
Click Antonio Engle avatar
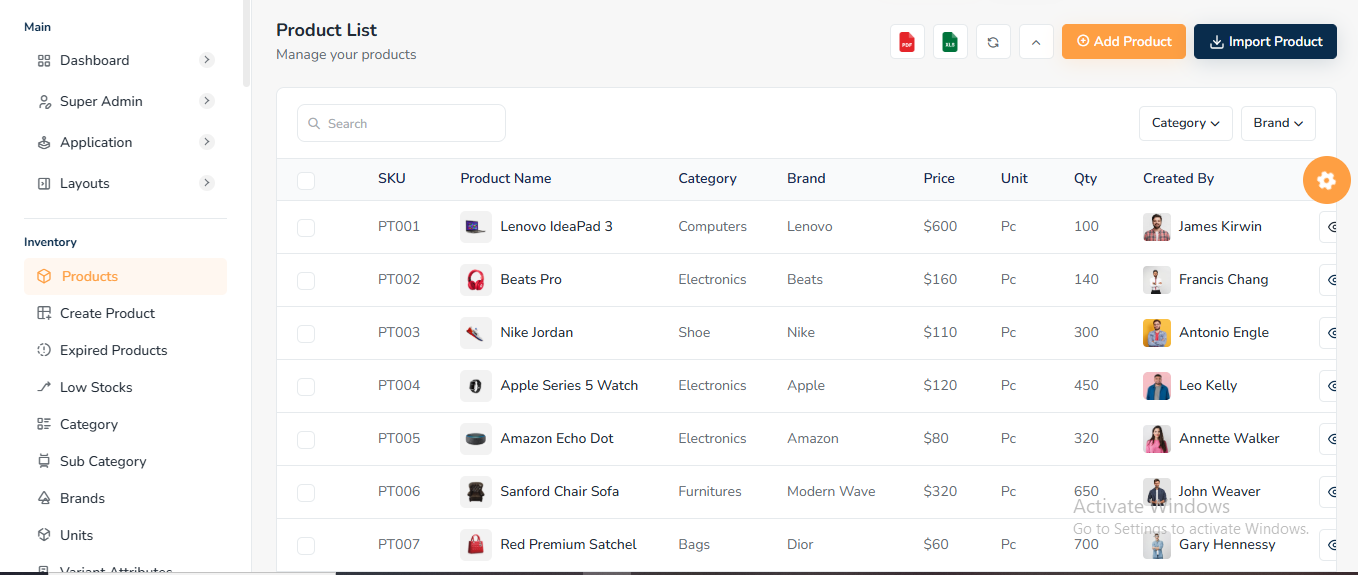[1157, 333]
